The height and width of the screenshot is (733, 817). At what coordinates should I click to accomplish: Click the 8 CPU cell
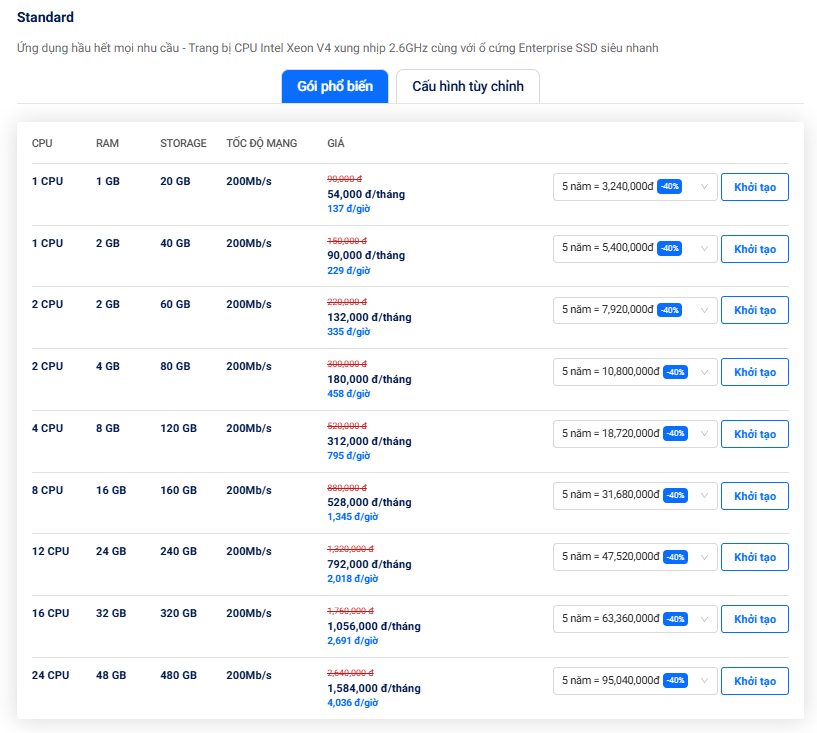tap(47, 490)
